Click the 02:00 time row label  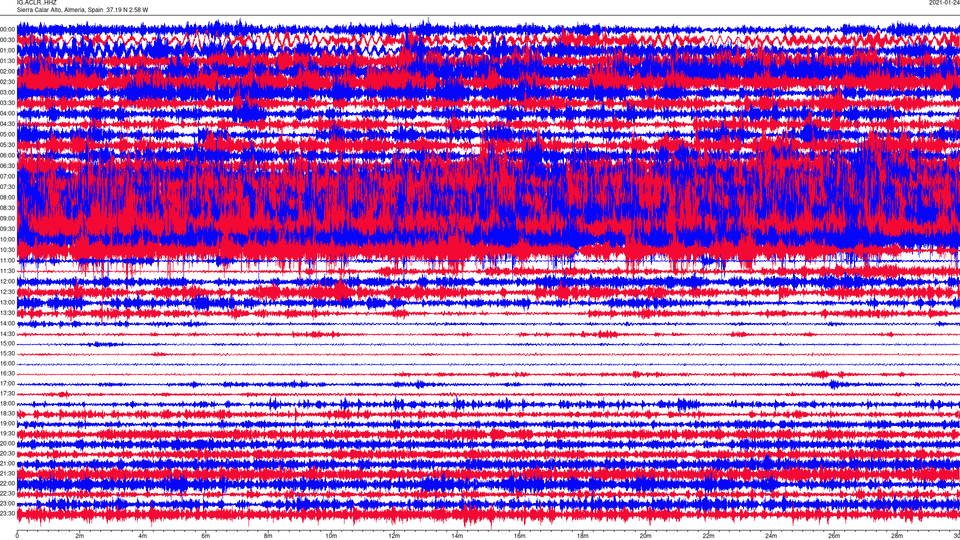8,72
